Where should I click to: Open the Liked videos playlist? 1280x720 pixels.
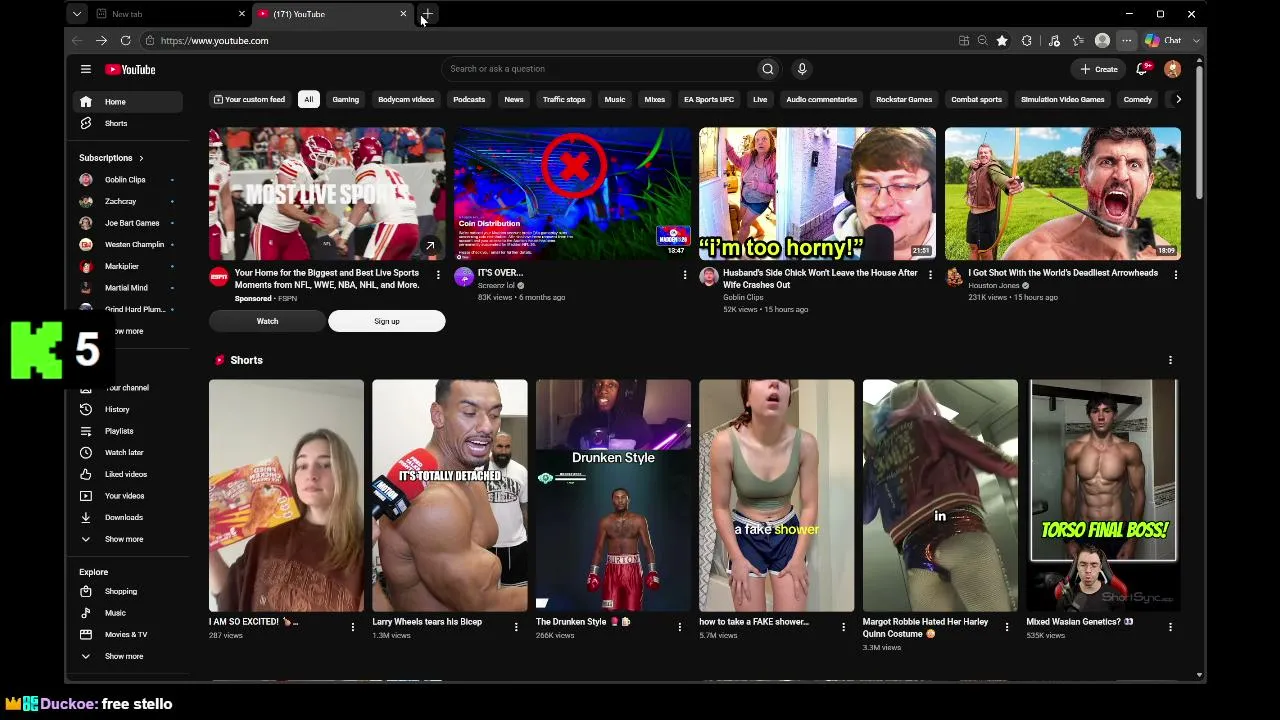pos(128,474)
